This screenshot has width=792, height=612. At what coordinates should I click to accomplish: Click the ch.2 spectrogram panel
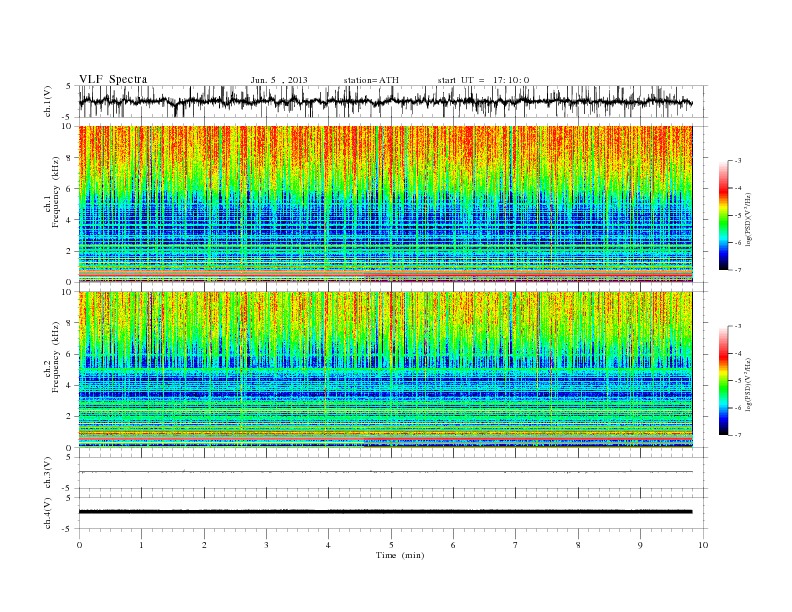(x=385, y=369)
